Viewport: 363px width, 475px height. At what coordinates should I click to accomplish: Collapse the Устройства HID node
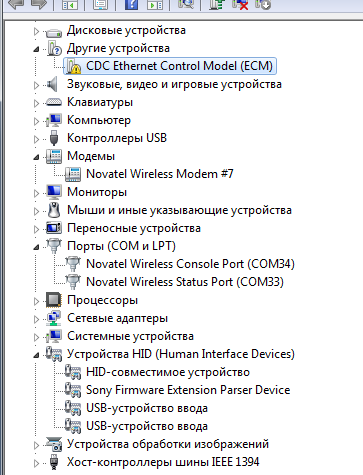click(36, 356)
